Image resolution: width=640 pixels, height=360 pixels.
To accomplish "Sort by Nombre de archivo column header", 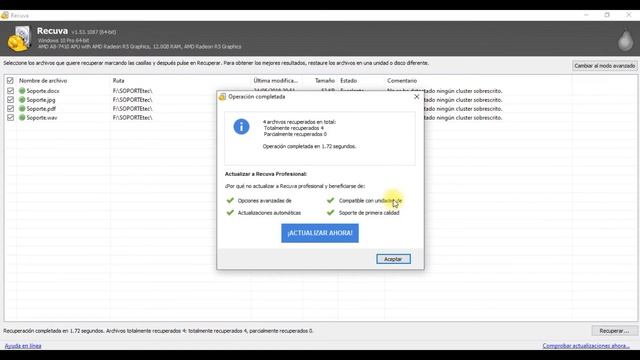I will (43, 81).
